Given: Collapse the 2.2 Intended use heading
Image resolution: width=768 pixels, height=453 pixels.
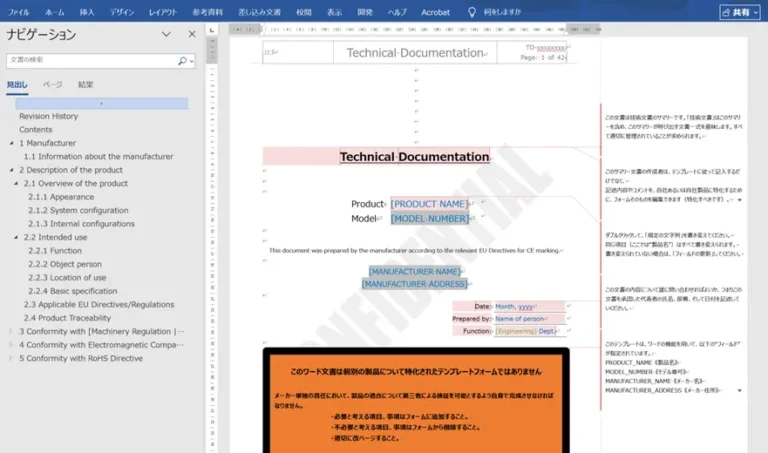Looking at the screenshot, I should click(x=16, y=238).
